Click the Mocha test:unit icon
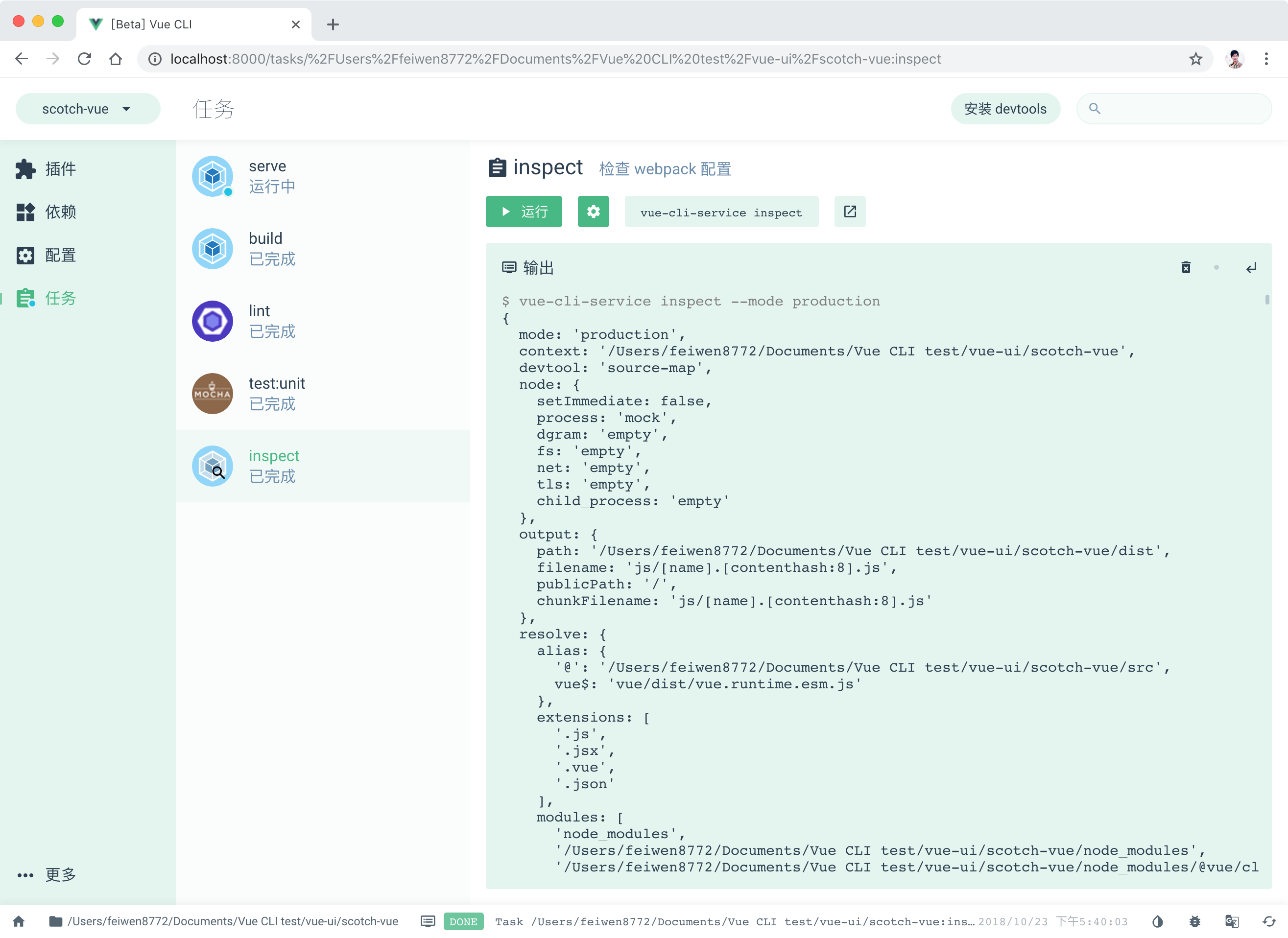The height and width of the screenshot is (938, 1288). (x=213, y=394)
